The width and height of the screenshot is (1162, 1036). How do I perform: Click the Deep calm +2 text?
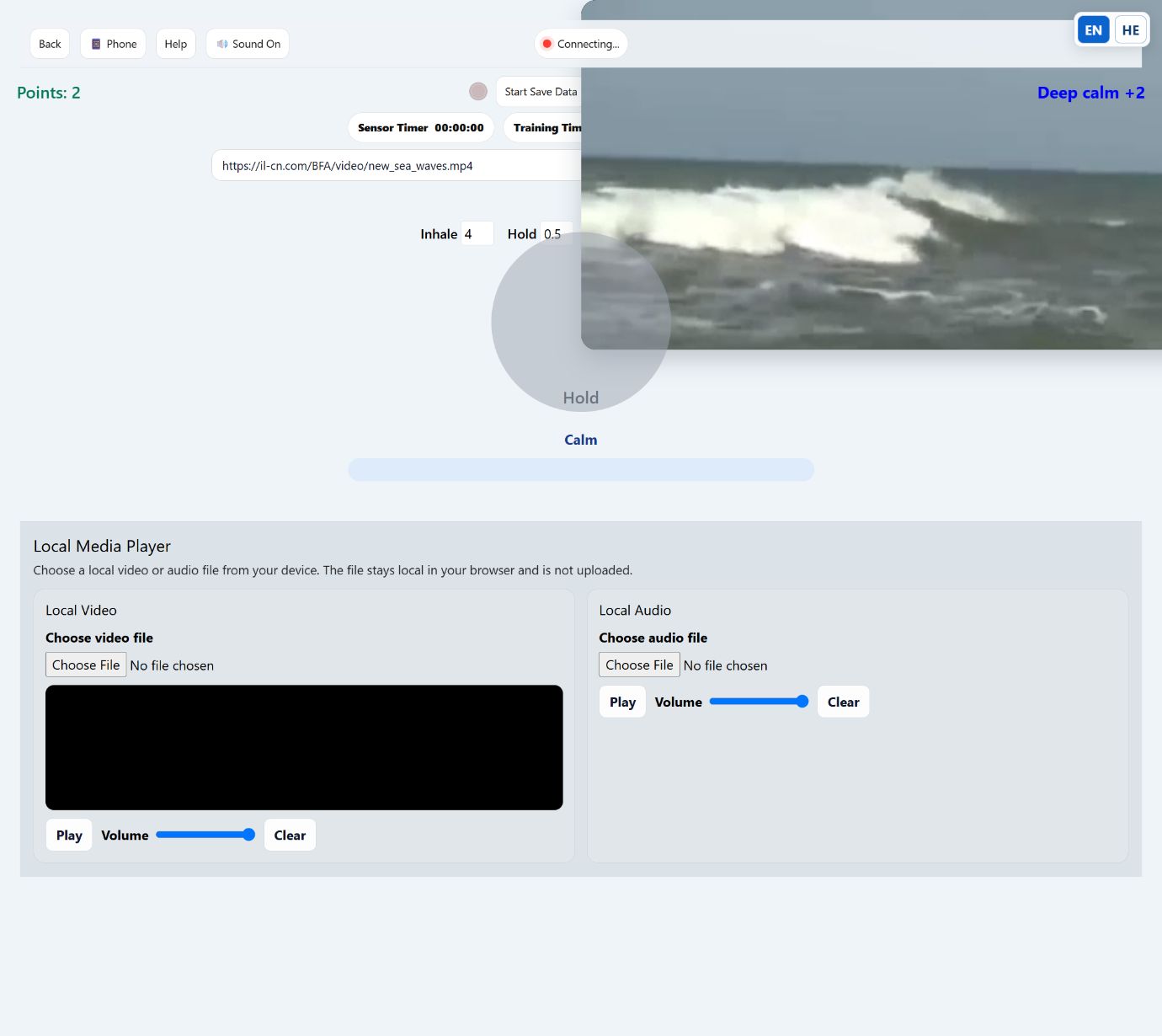coord(1090,93)
